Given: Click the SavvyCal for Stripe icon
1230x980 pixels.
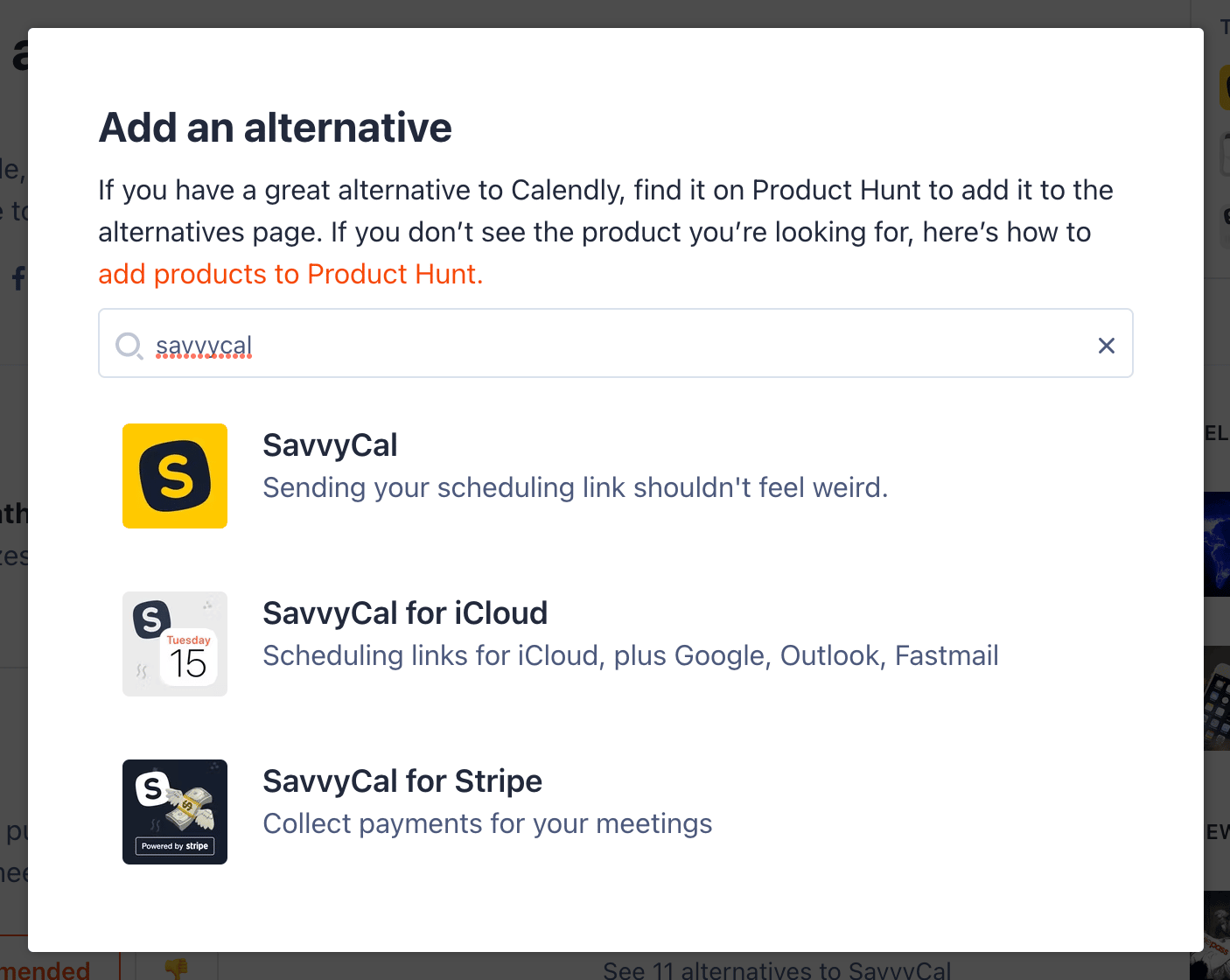Looking at the screenshot, I should (x=175, y=812).
